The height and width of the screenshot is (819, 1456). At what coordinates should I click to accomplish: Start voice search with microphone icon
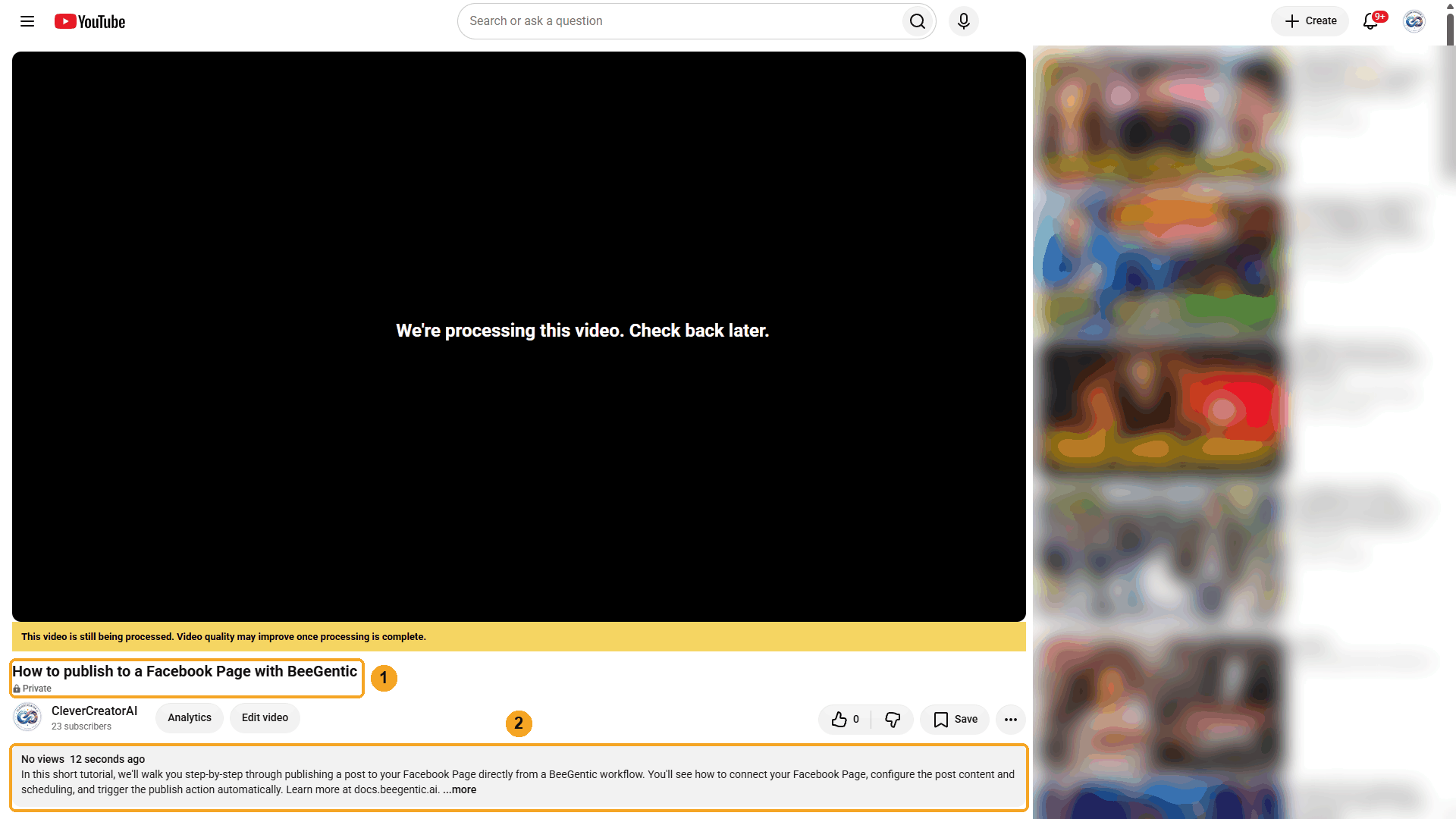(x=964, y=21)
